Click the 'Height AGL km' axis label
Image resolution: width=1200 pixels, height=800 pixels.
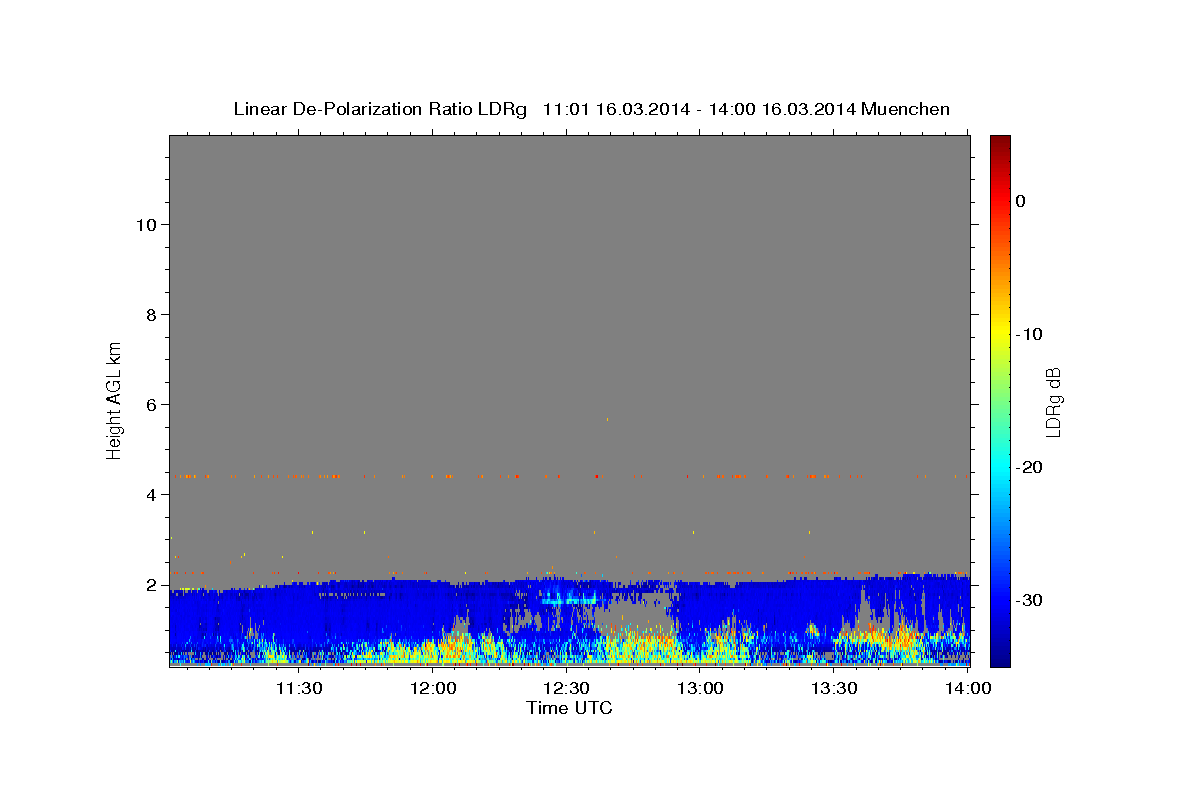click(114, 399)
